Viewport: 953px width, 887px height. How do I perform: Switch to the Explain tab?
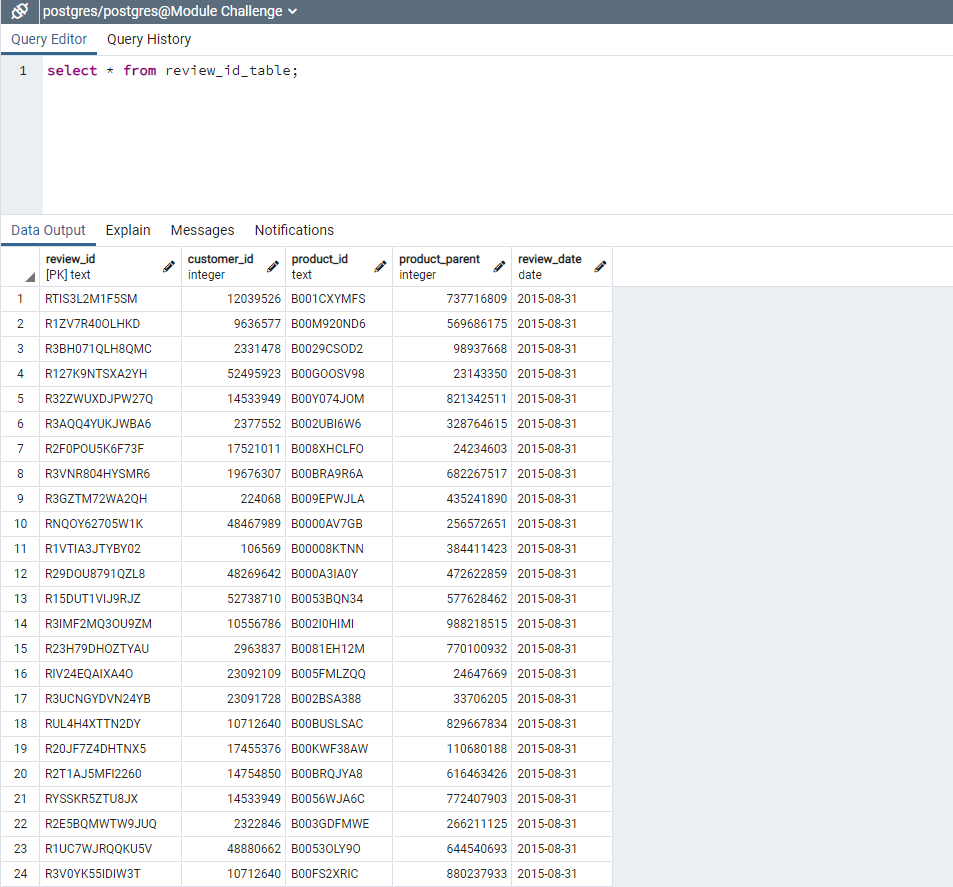click(128, 230)
